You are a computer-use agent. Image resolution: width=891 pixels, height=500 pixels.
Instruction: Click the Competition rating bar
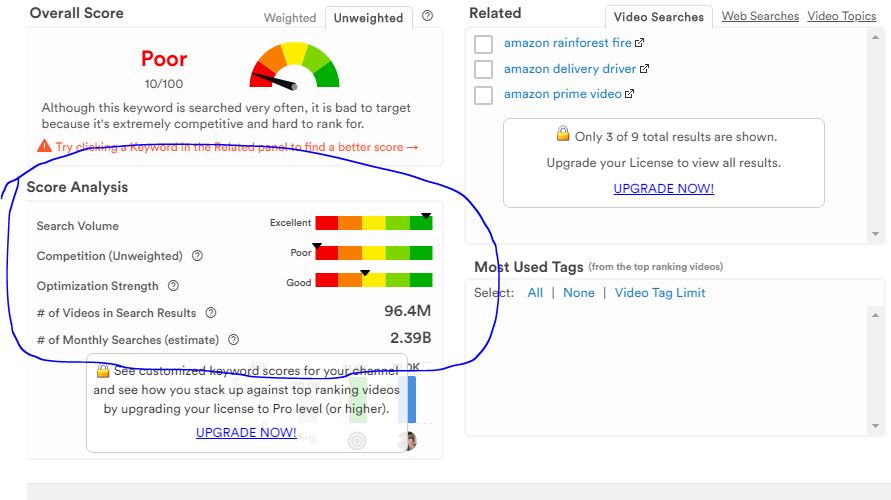pos(374,253)
